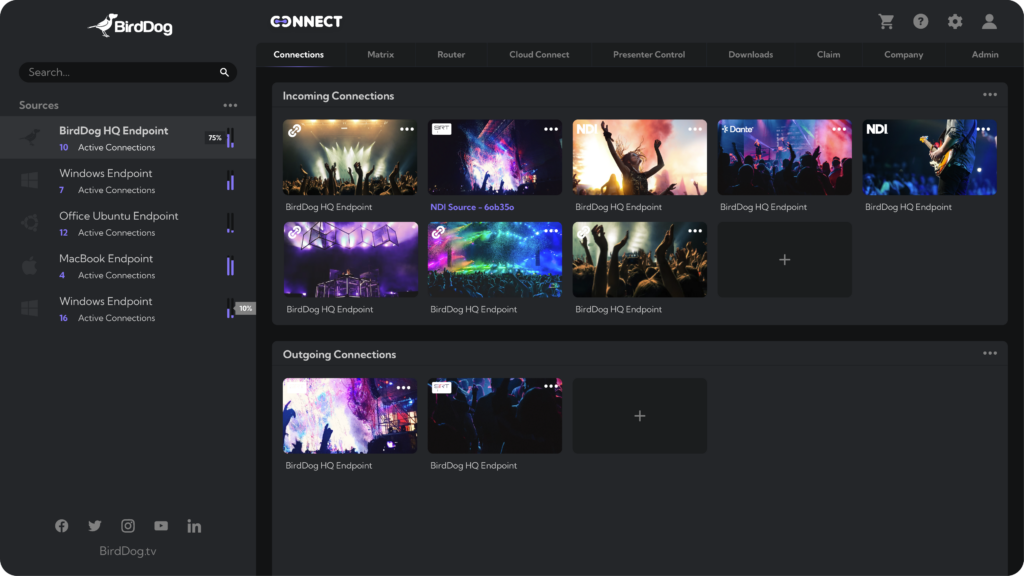This screenshot has height=576, width=1024.
Task: Open Outgoing Connections panel options menu
Action: pos(989,354)
